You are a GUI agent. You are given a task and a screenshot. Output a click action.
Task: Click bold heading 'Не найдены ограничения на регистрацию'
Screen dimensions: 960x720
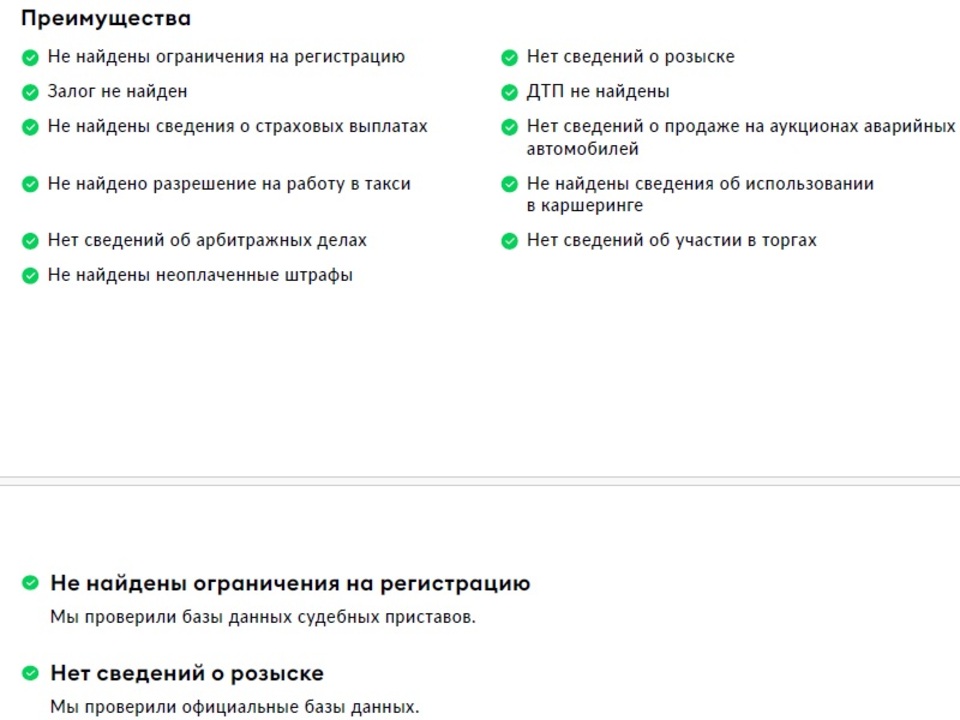290,583
